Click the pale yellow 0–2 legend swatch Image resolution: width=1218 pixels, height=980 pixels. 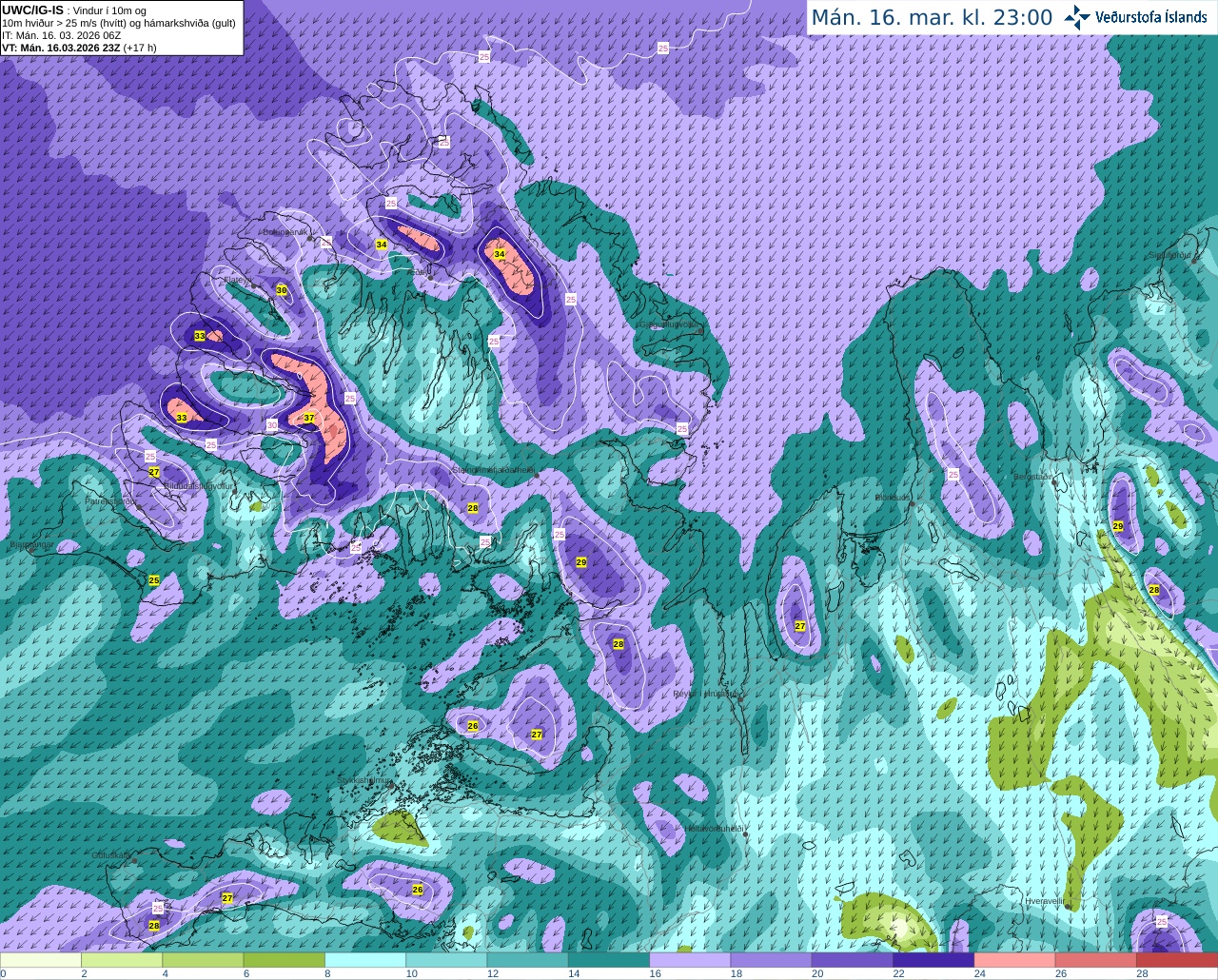tap(41, 960)
